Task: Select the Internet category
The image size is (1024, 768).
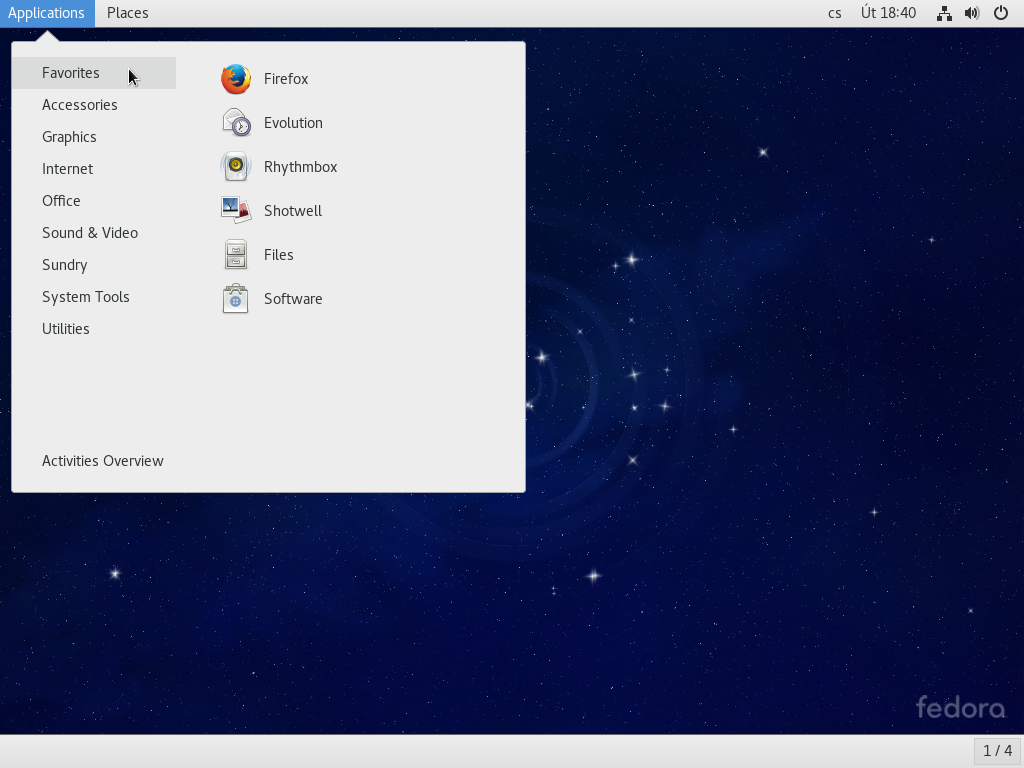Action: pos(67,169)
